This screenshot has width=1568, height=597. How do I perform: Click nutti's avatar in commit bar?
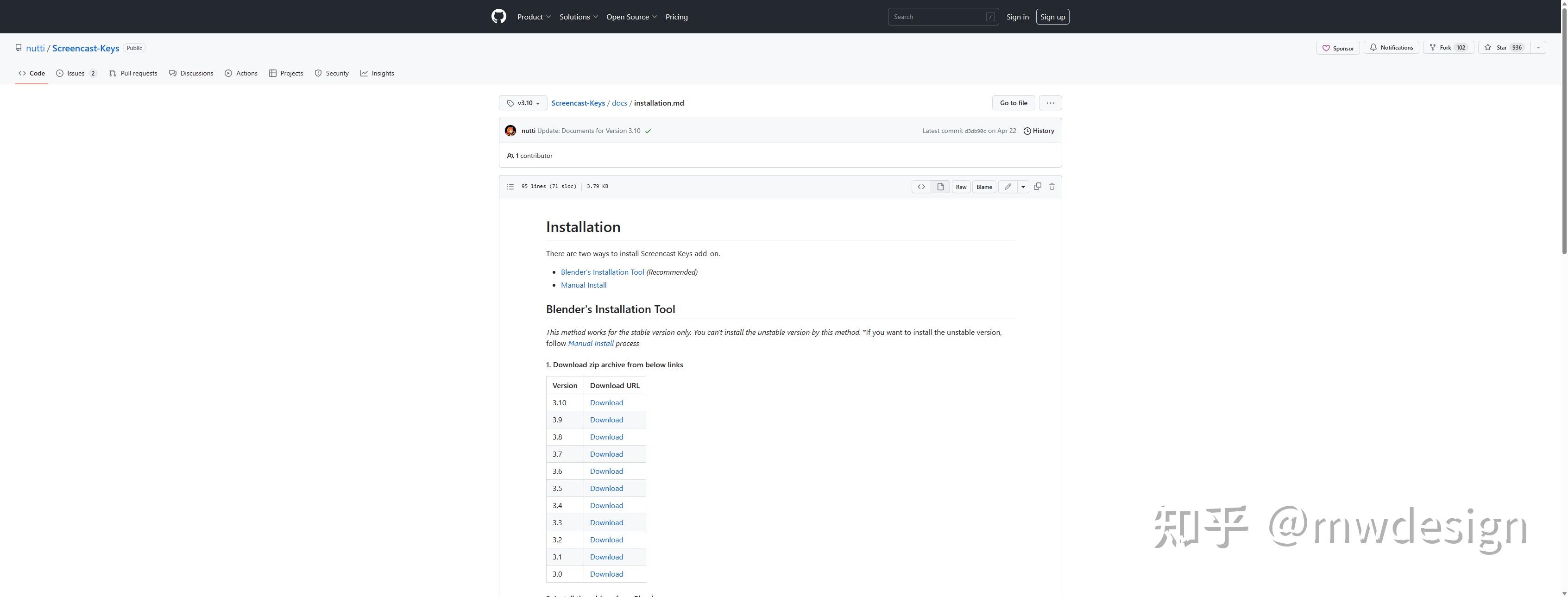510,131
